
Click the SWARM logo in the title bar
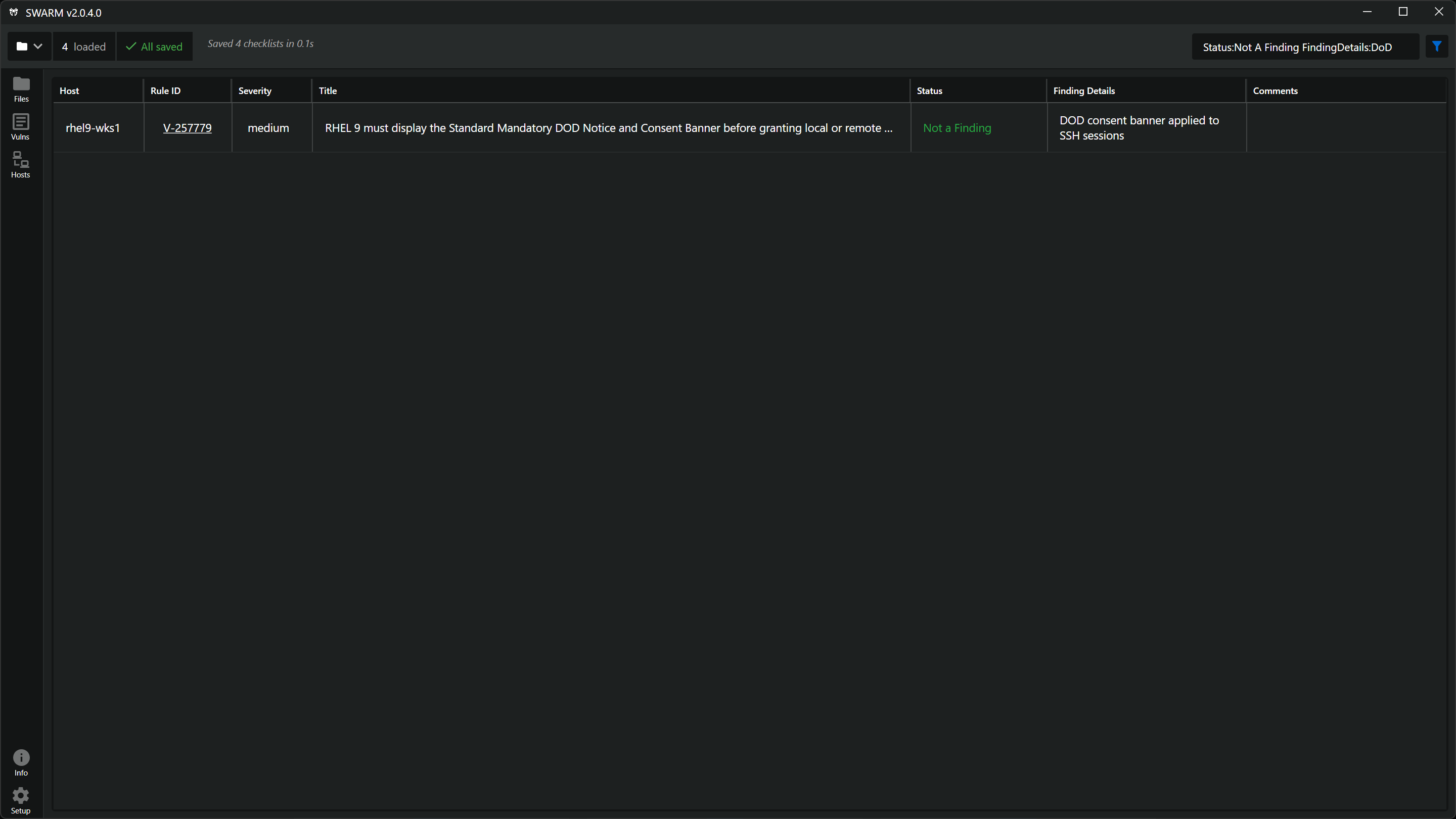pyautogui.click(x=14, y=12)
